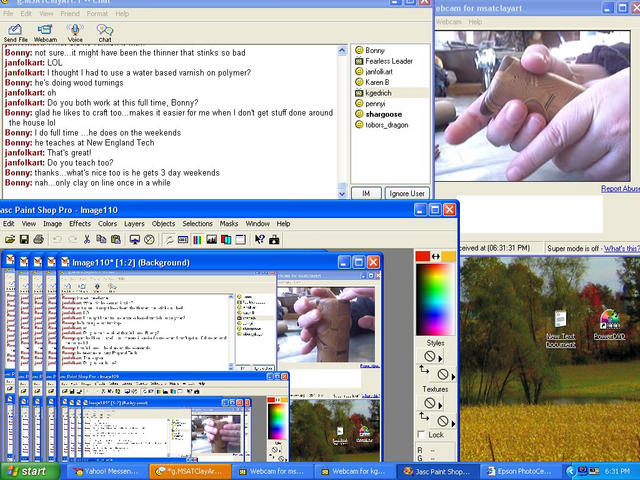Viewport: 640px width, 480px height.
Task: Click the context help arrow-question icon
Action: [260, 240]
